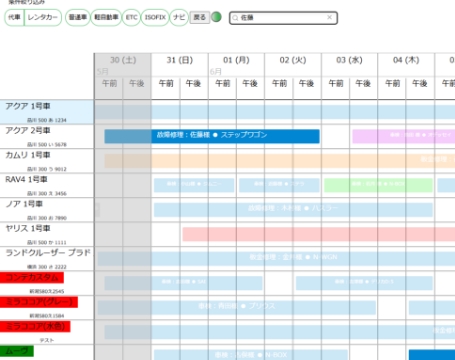Viewport: 455px width, 360px height.
Task: Toggle the 軽自動車 filter chip
Action: coord(106,17)
